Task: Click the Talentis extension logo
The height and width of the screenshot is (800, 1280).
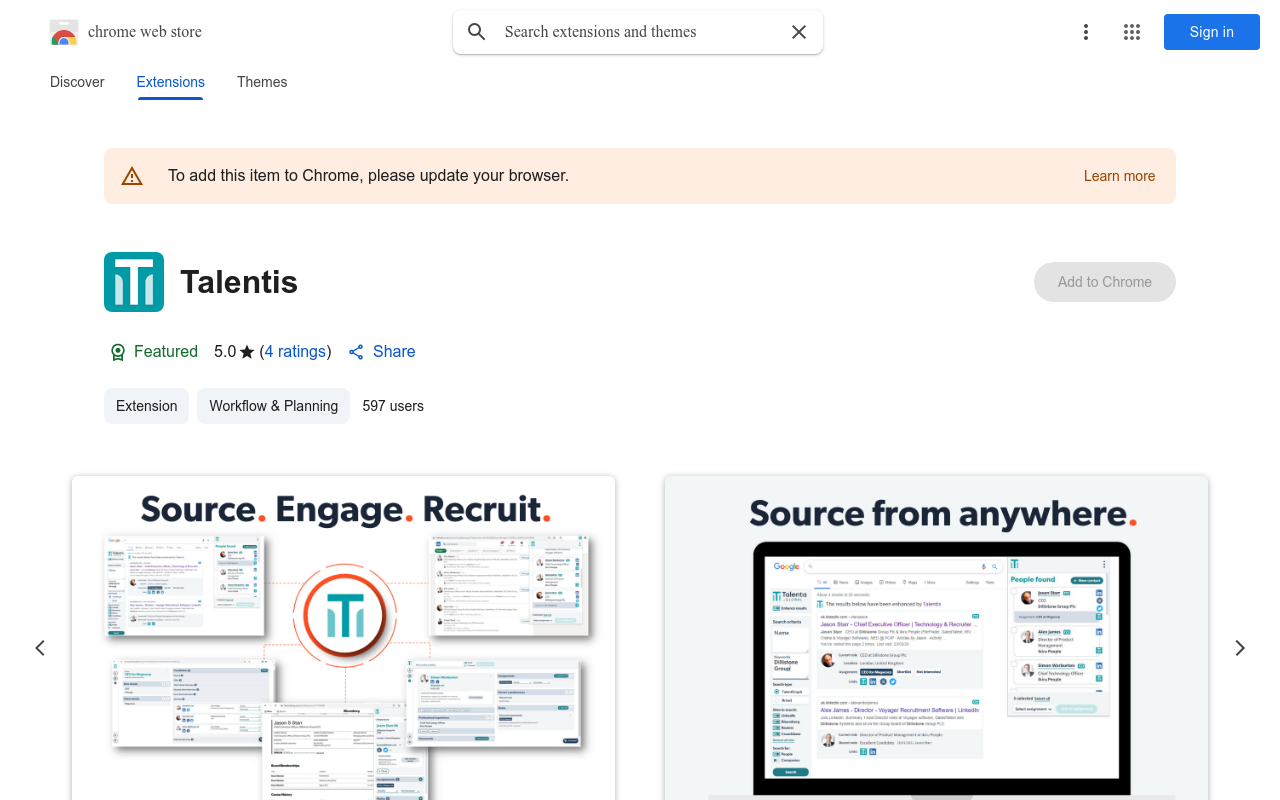Action: pyautogui.click(x=134, y=282)
